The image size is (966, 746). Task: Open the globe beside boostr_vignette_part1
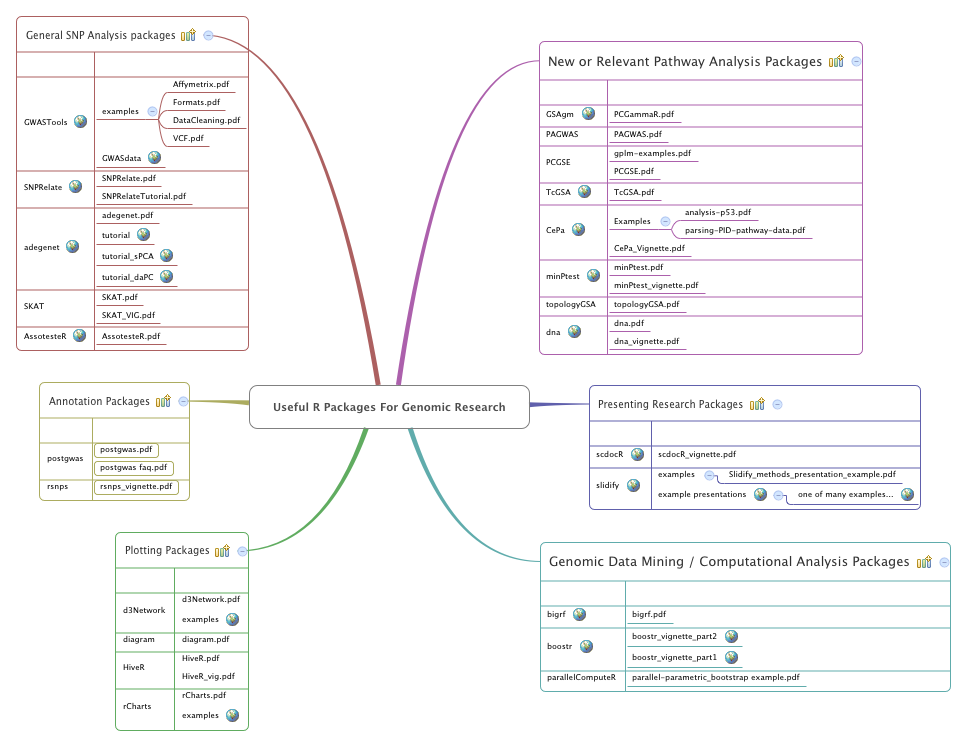tap(731, 657)
